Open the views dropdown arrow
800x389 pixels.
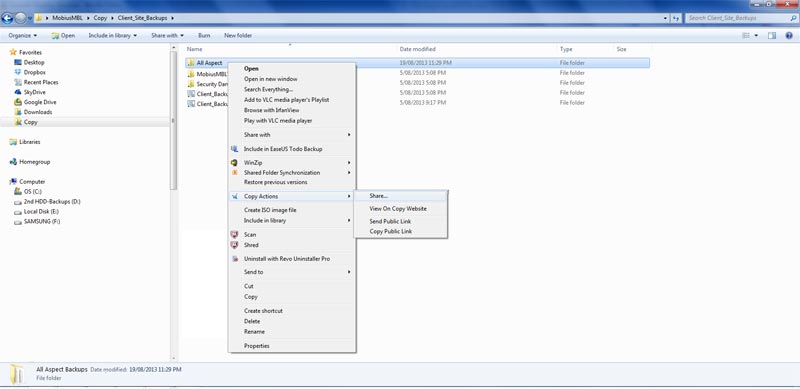tap(756, 36)
